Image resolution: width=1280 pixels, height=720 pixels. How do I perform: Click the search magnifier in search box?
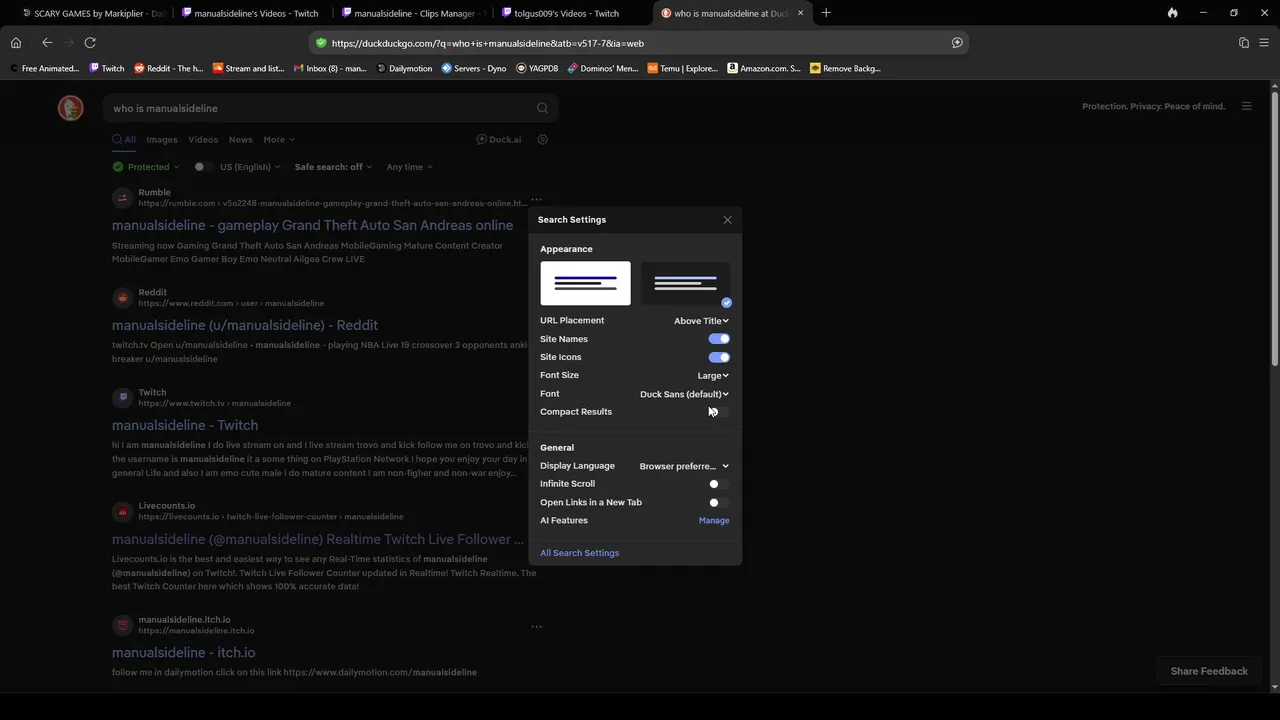click(542, 108)
